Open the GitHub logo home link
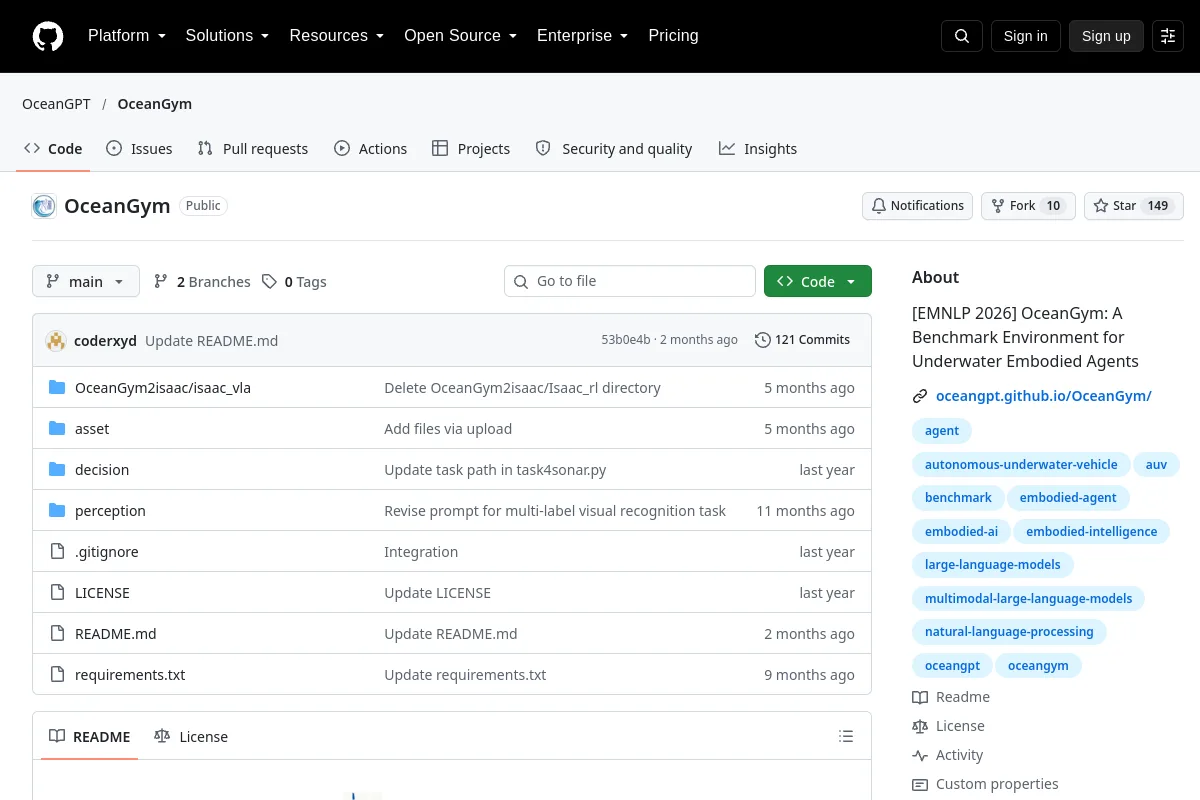 click(48, 36)
